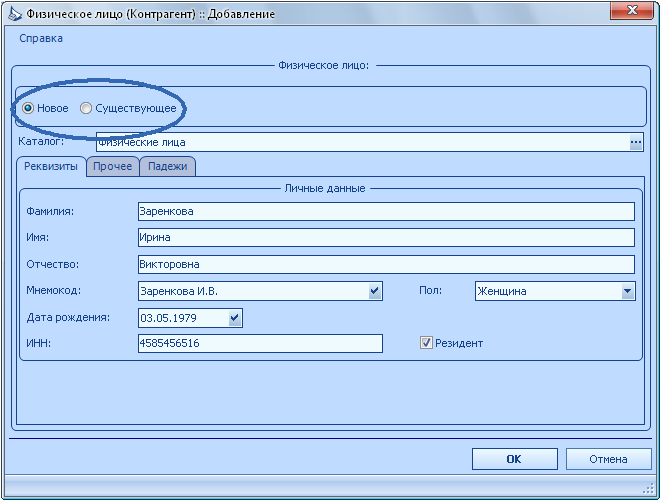Switch to the Прочее tab
The image size is (662, 503).
[x=112, y=166]
